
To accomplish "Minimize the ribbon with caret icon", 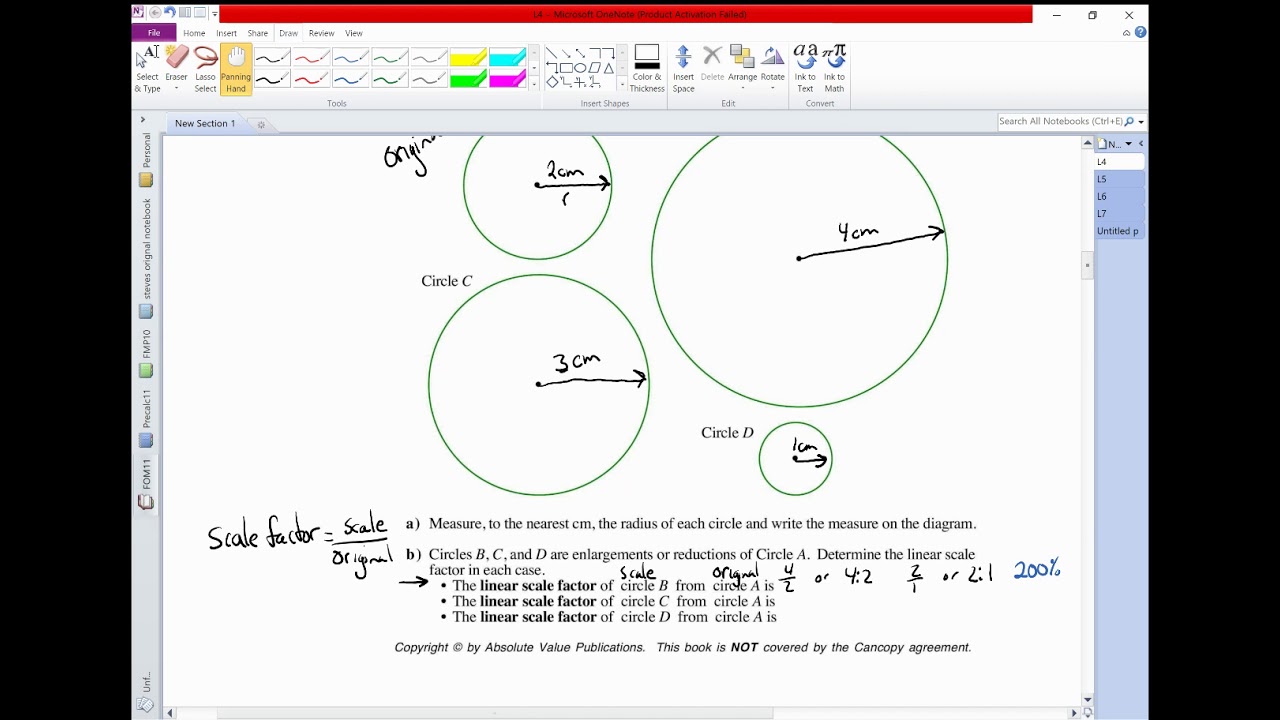I will click(x=1127, y=33).
